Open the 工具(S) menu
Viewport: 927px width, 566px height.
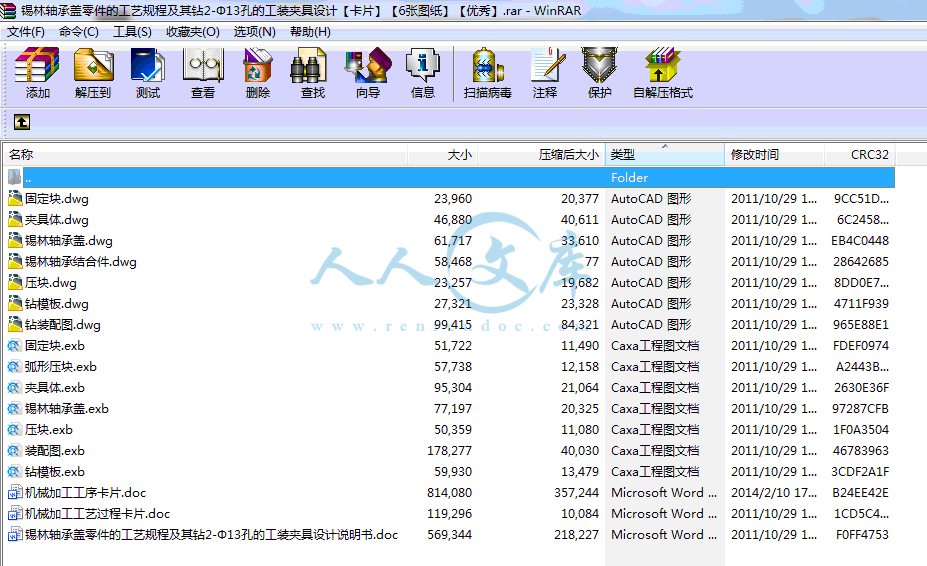(x=132, y=31)
